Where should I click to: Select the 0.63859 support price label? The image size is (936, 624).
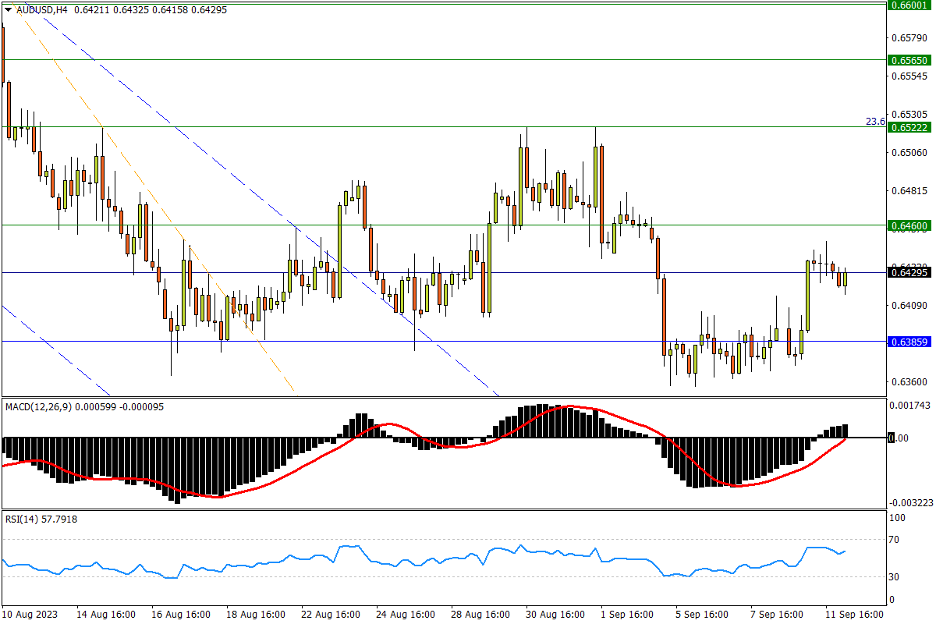pyautogui.click(x=909, y=342)
